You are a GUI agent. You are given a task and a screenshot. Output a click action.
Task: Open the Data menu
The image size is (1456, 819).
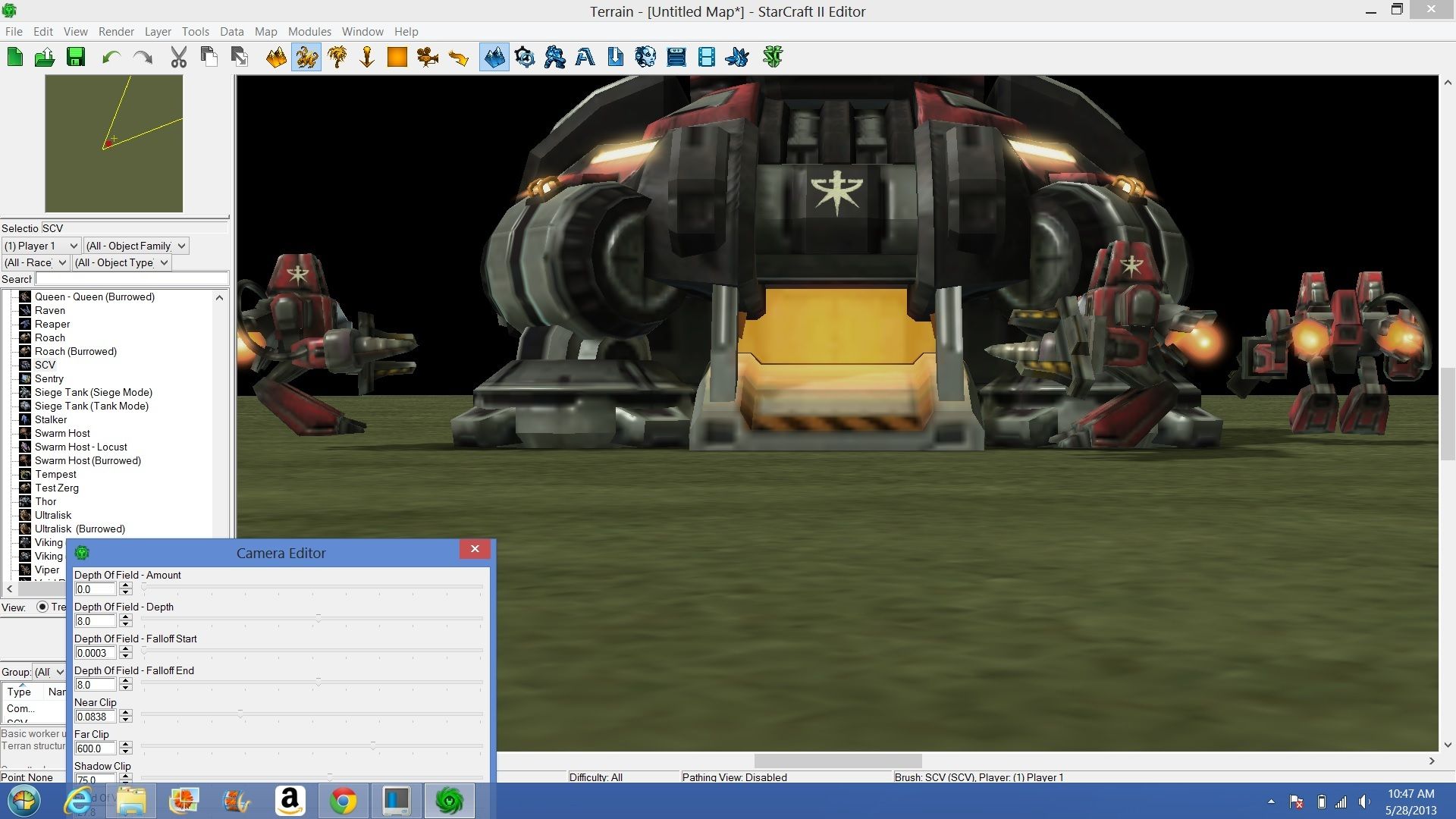pyautogui.click(x=232, y=31)
